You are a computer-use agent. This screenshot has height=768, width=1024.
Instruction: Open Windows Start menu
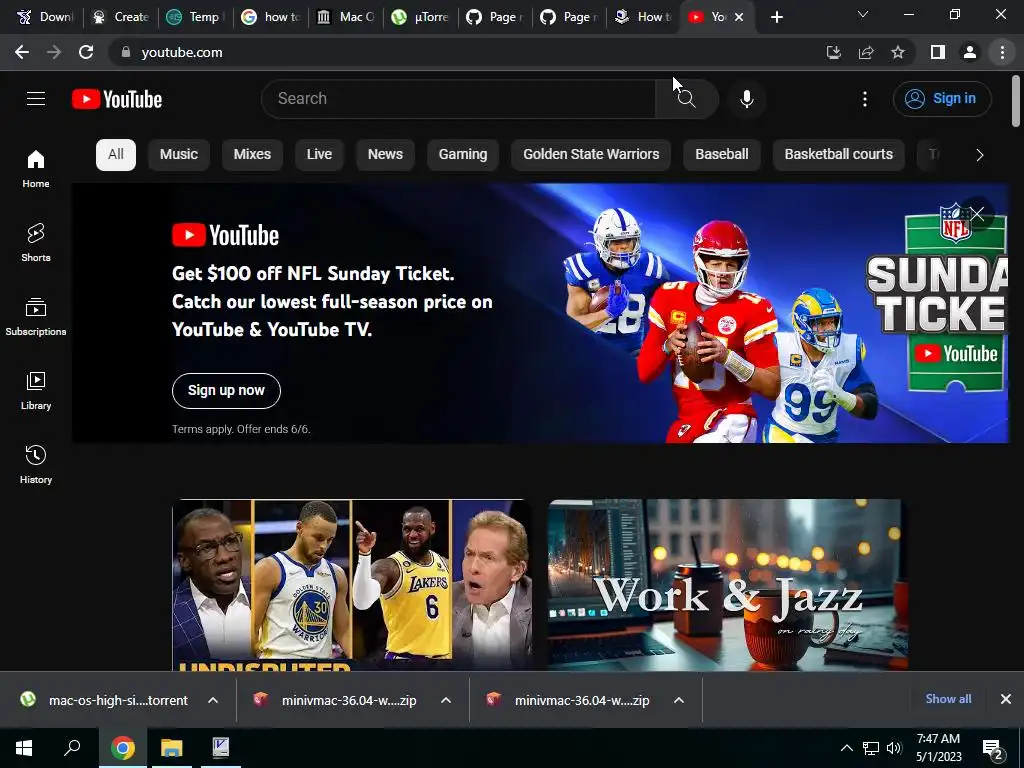pos(24,748)
